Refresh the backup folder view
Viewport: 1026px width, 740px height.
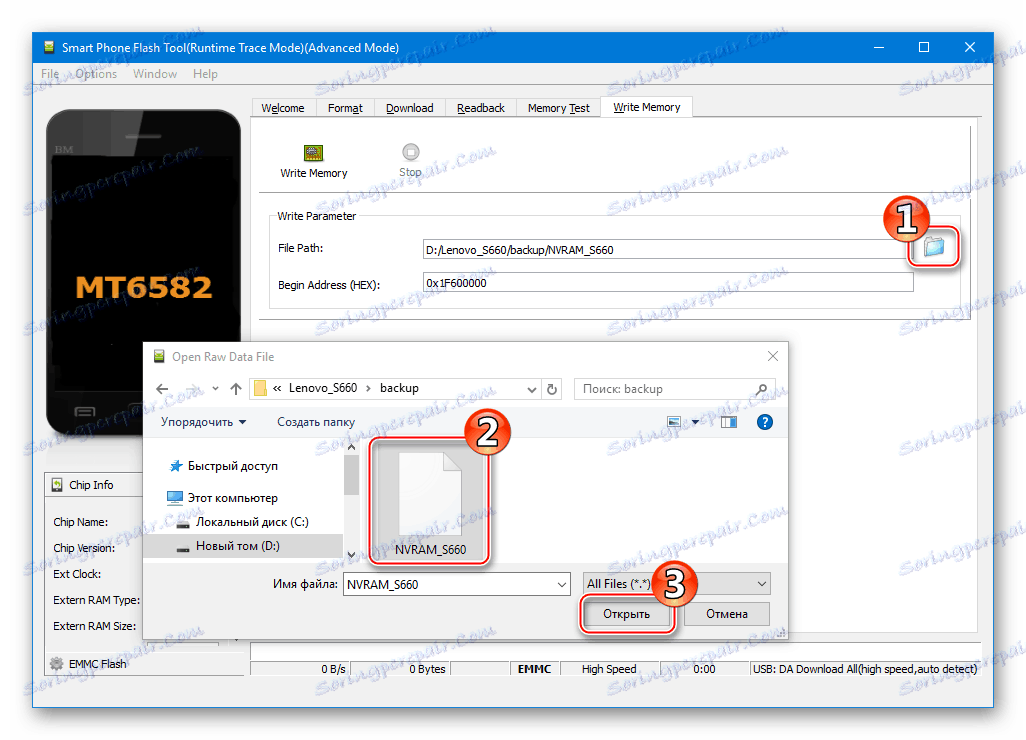(552, 388)
